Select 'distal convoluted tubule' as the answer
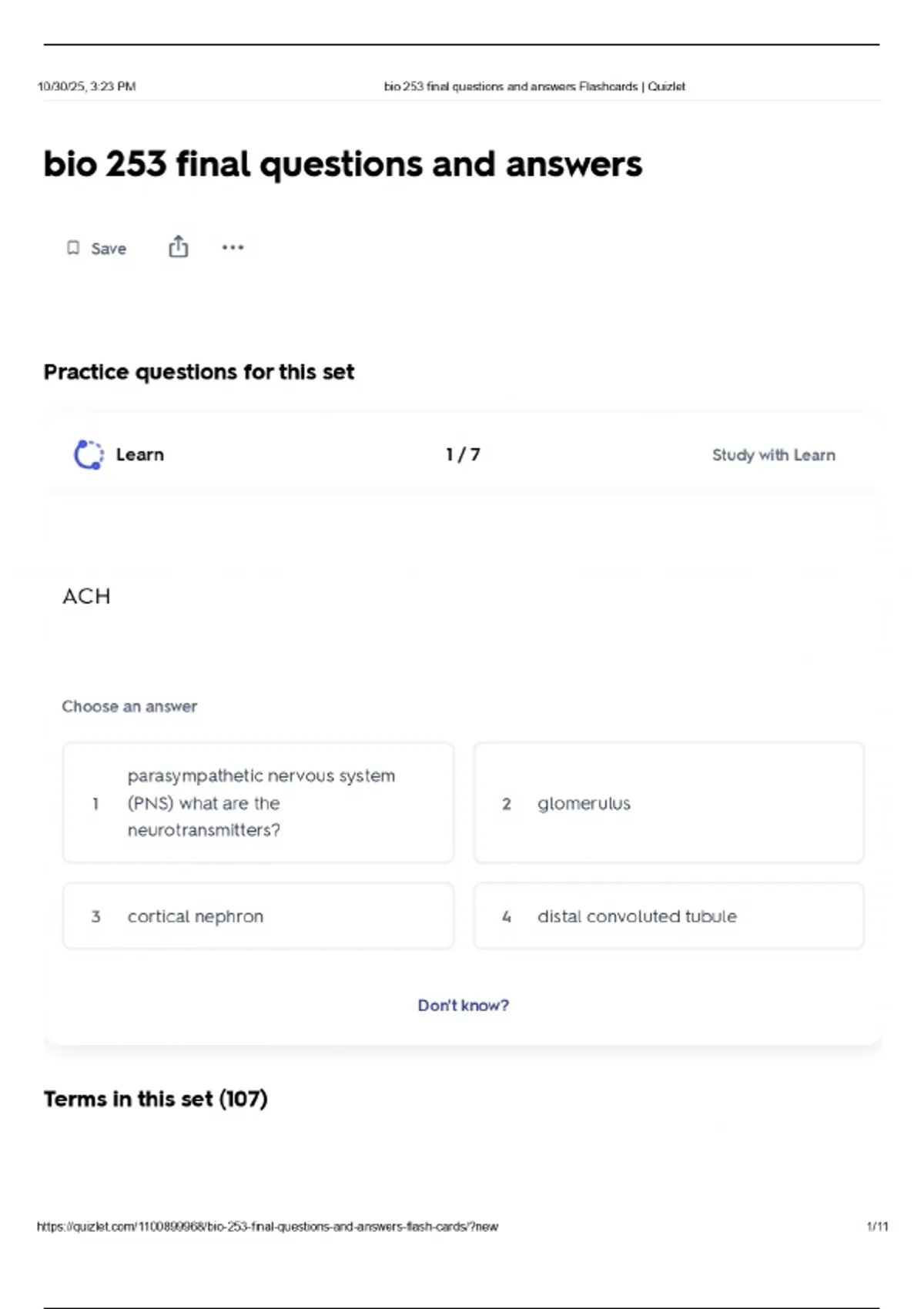The image size is (924, 1309). coord(668,916)
